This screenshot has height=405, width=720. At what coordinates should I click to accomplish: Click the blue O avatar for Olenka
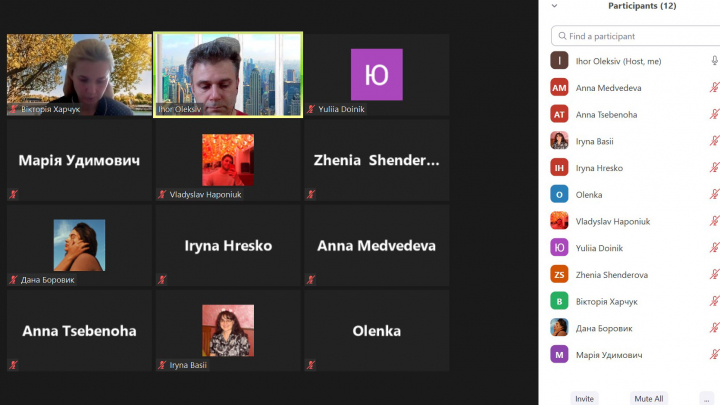[x=559, y=194]
